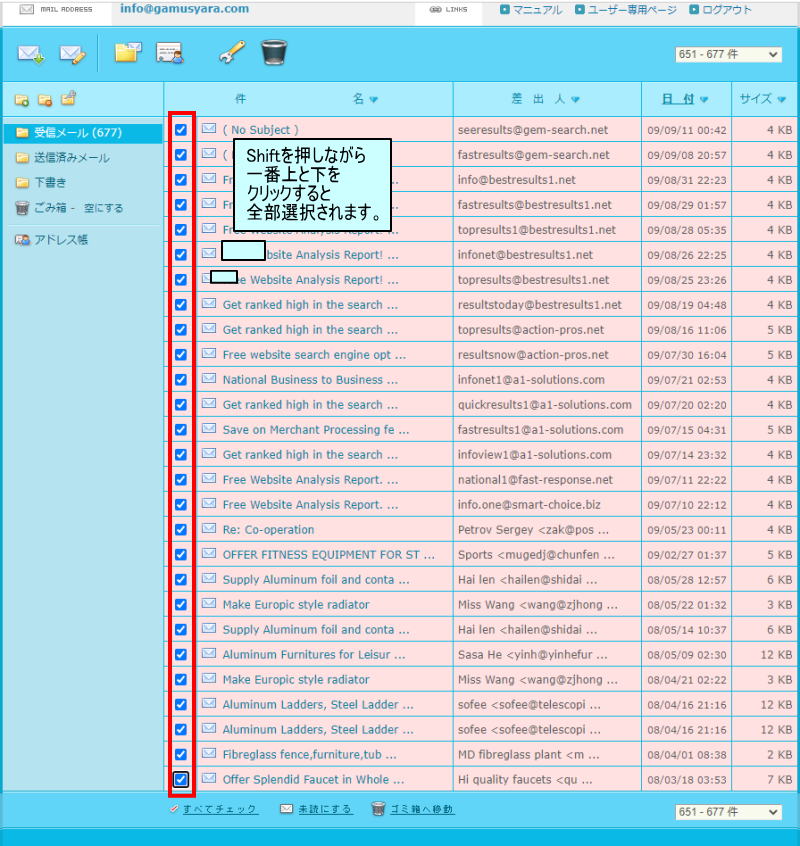Toggle checkbox for 'OFFER FITNESS EQUIPMENT' email
Screen dimensions: 800x846
(x=181, y=554)
